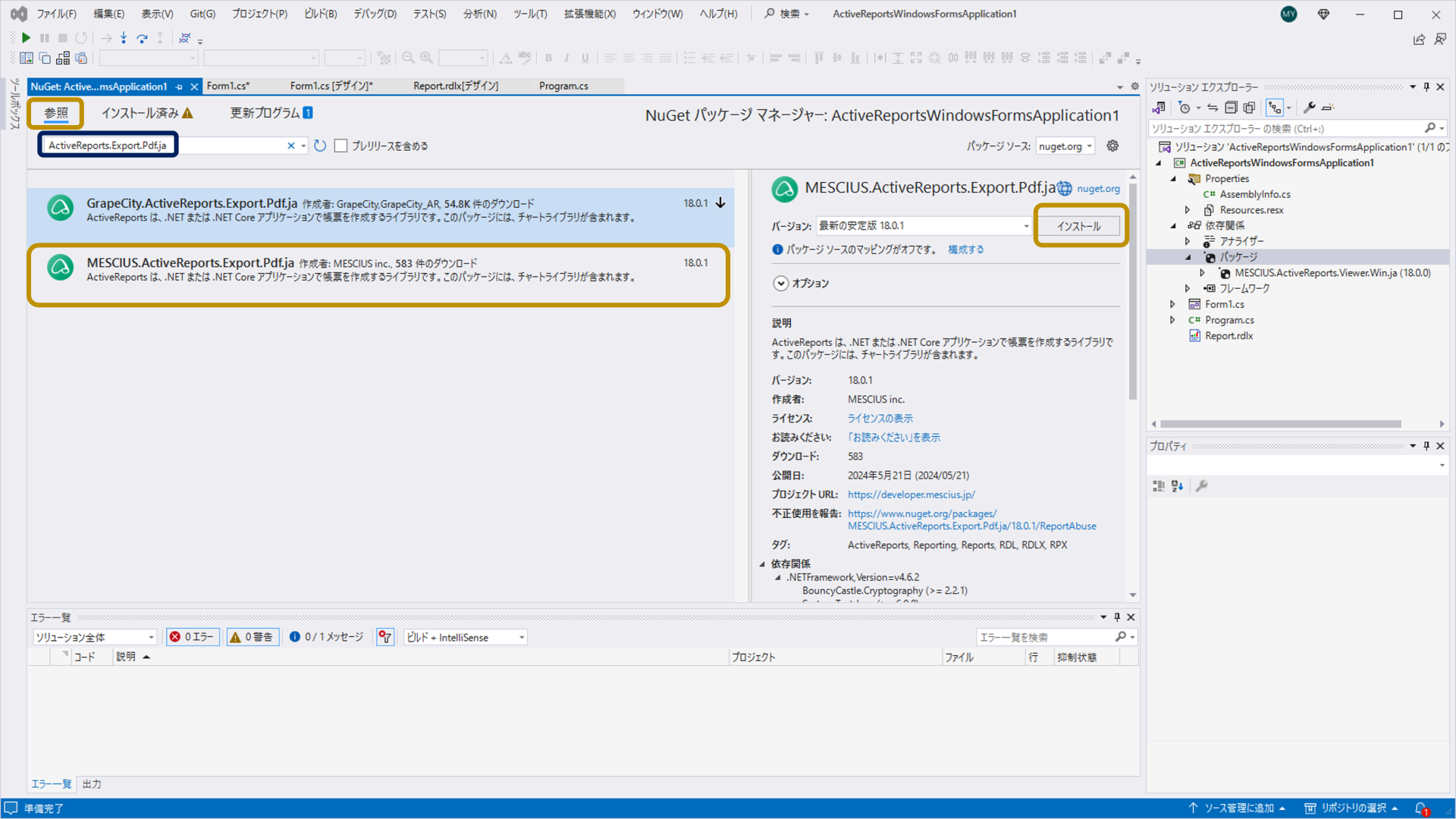
Task: Click the notifications bell in status bar
Action: point(1421,808)
